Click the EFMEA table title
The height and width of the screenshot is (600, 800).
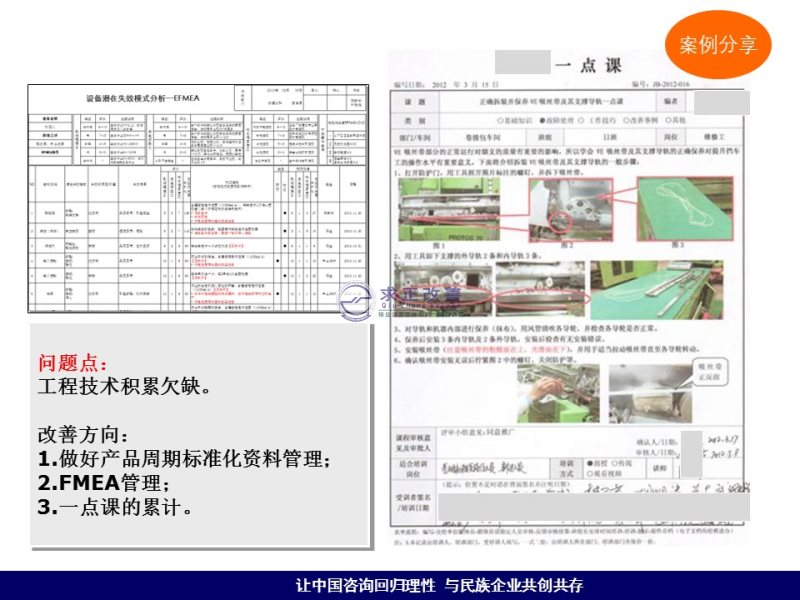click(135, 100)
